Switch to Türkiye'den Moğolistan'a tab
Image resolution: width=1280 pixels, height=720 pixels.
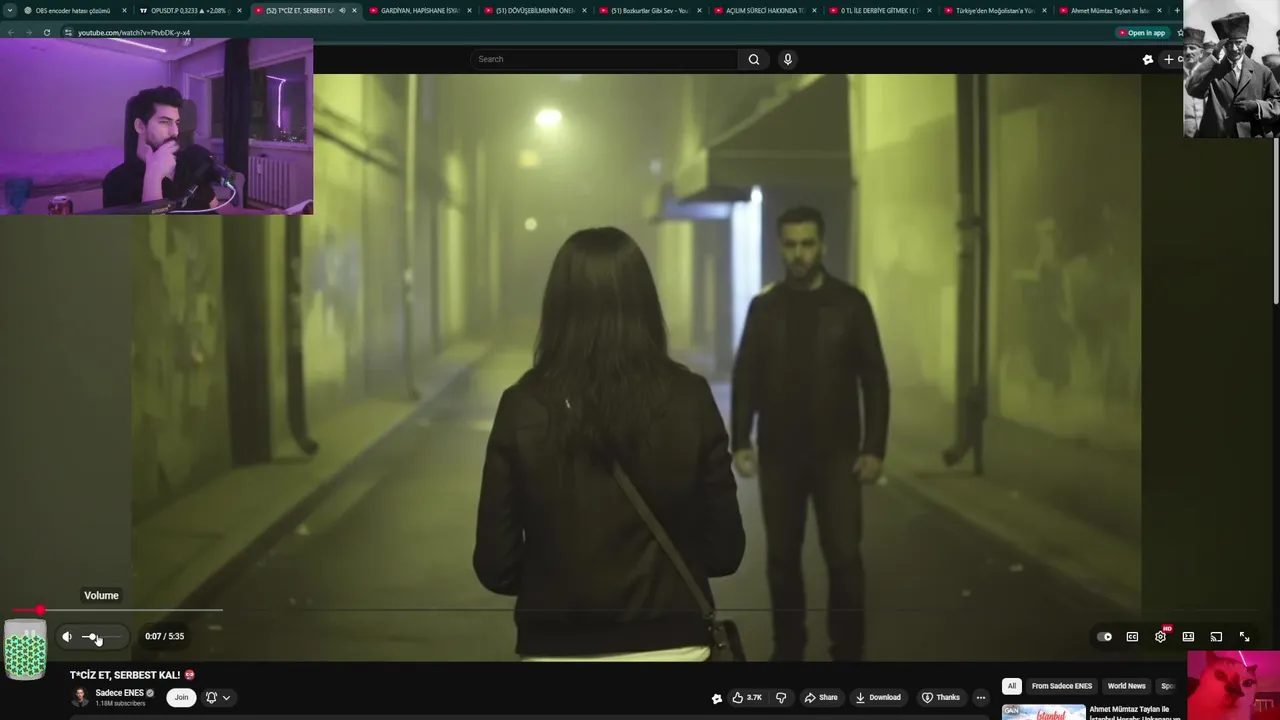click(994, 10)
